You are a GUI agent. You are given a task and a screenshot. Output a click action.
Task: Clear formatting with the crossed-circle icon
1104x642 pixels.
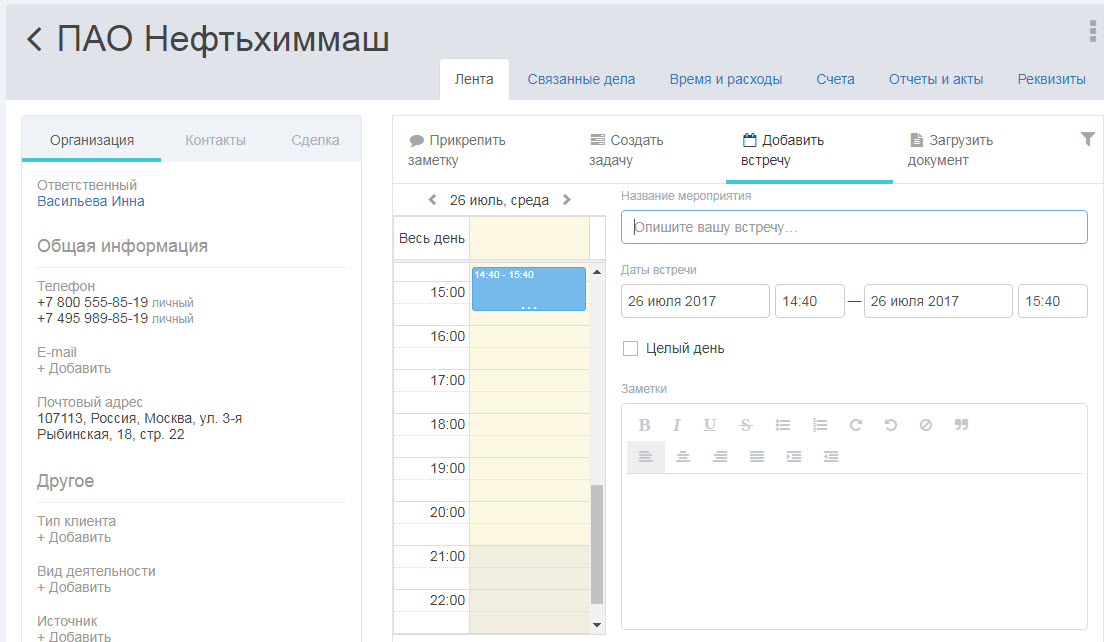click(926, 425)
